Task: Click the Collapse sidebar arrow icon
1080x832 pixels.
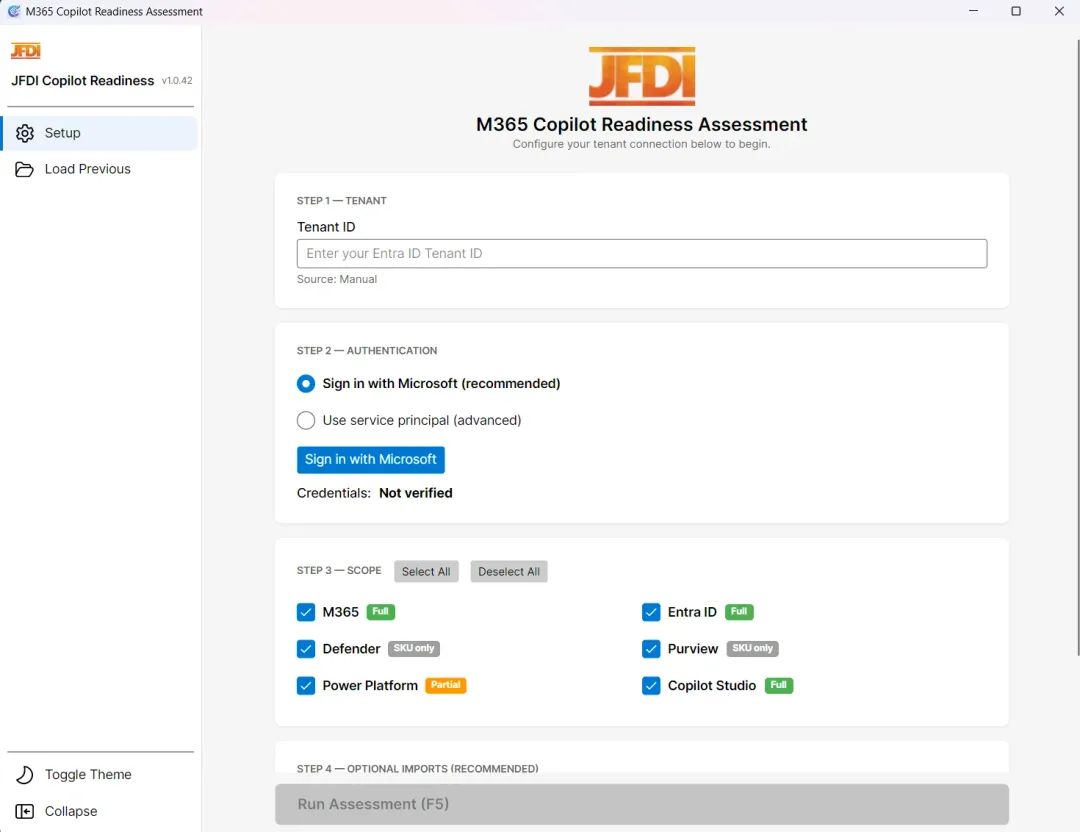Action: (25, 811)
